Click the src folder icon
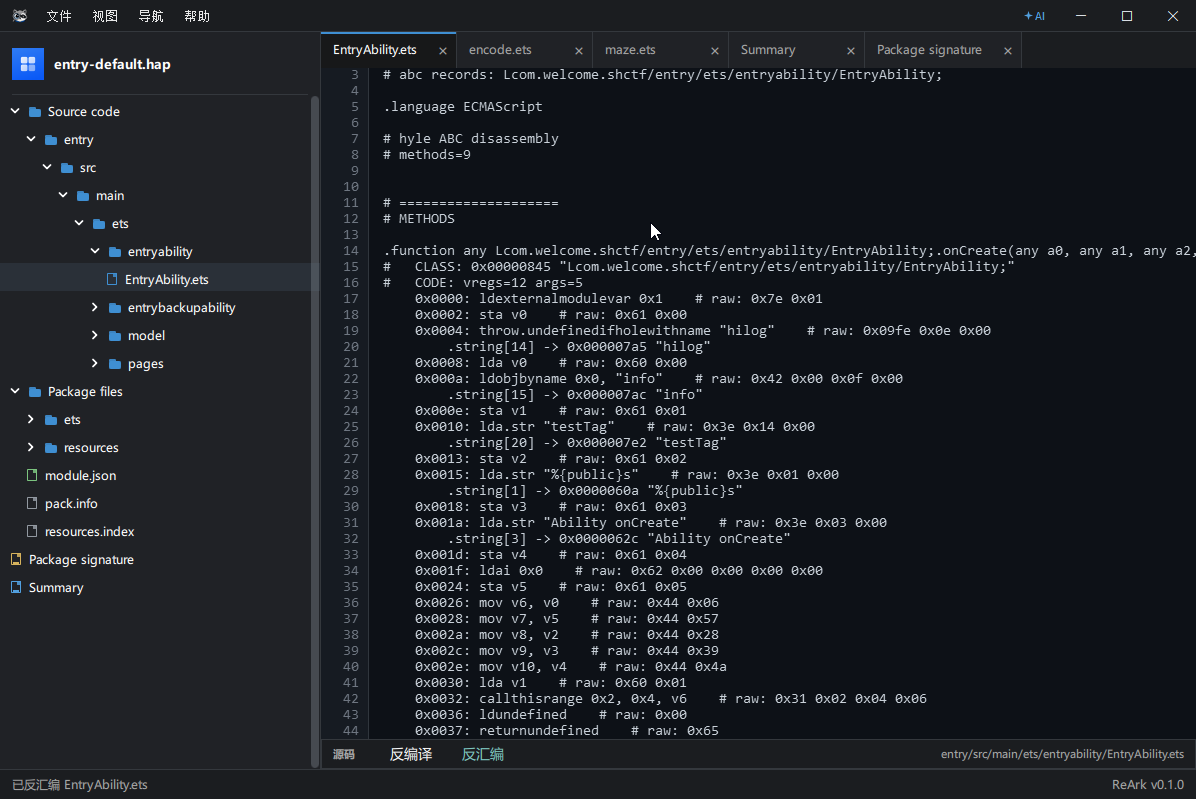 click(67, 168)
